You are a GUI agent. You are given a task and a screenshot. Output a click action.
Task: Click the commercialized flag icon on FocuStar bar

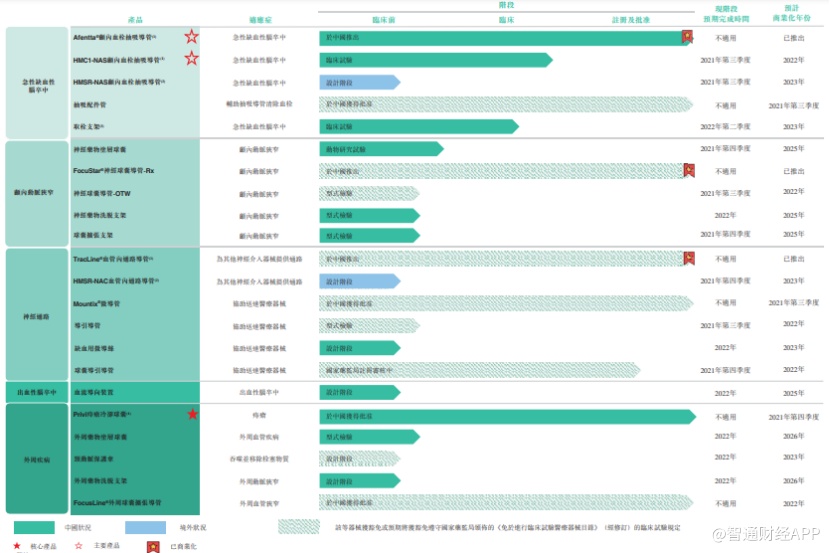pos(689,170)
